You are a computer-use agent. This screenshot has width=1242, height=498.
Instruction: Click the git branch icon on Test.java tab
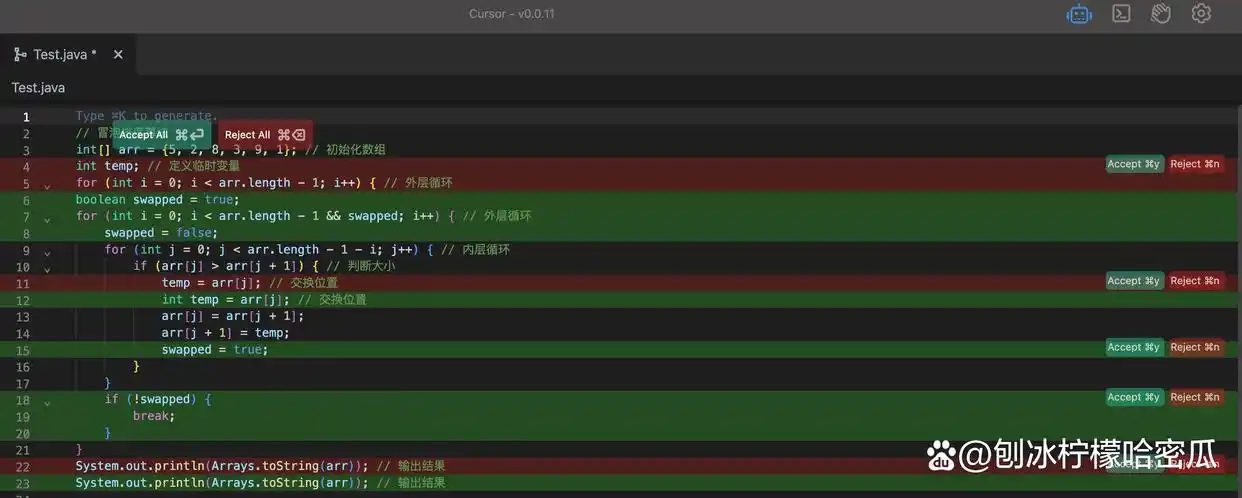click(20, 54)
